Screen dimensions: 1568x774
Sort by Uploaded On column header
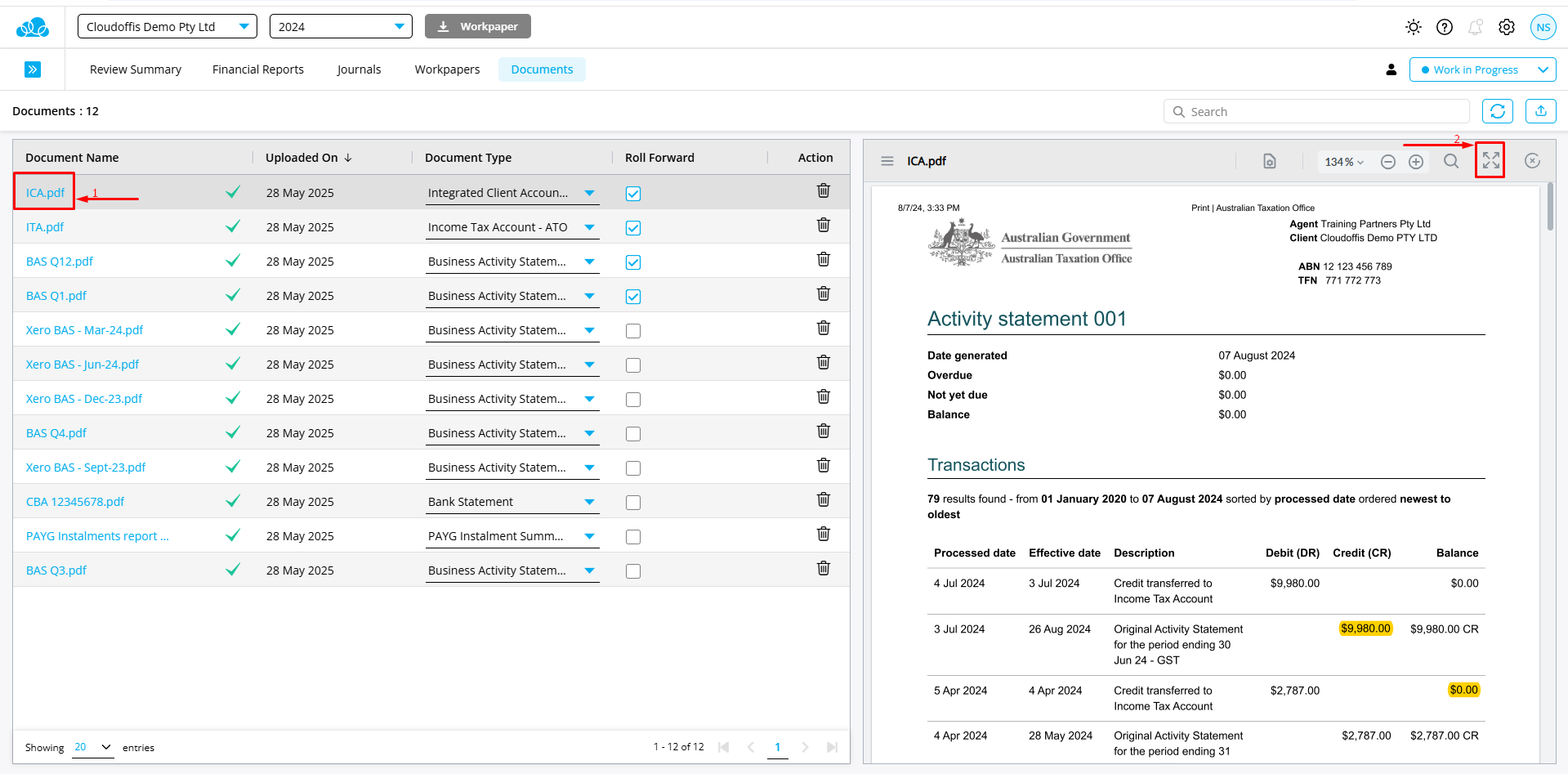(x=309, y=158)
